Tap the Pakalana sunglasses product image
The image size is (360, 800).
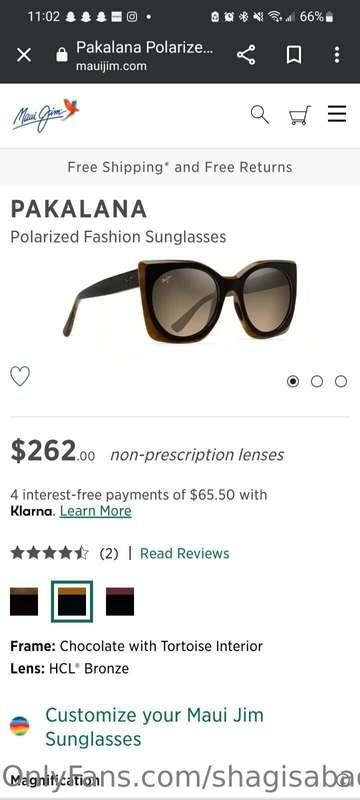[x=179, y=299]
